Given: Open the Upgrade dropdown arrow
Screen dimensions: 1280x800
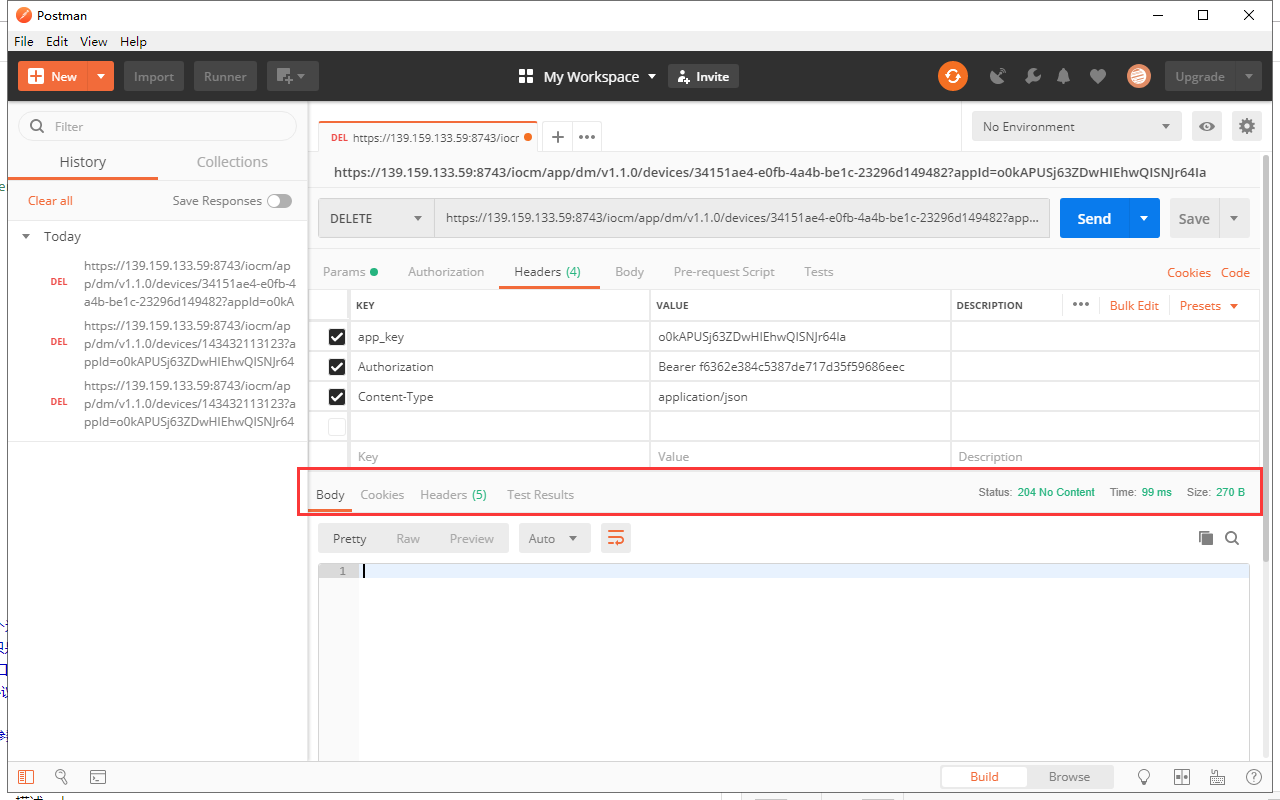Looking at the screenshot, I should 1248,76.
